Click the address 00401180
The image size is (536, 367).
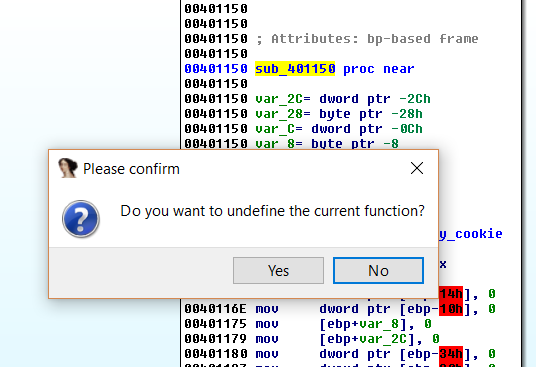pos(216,354)
